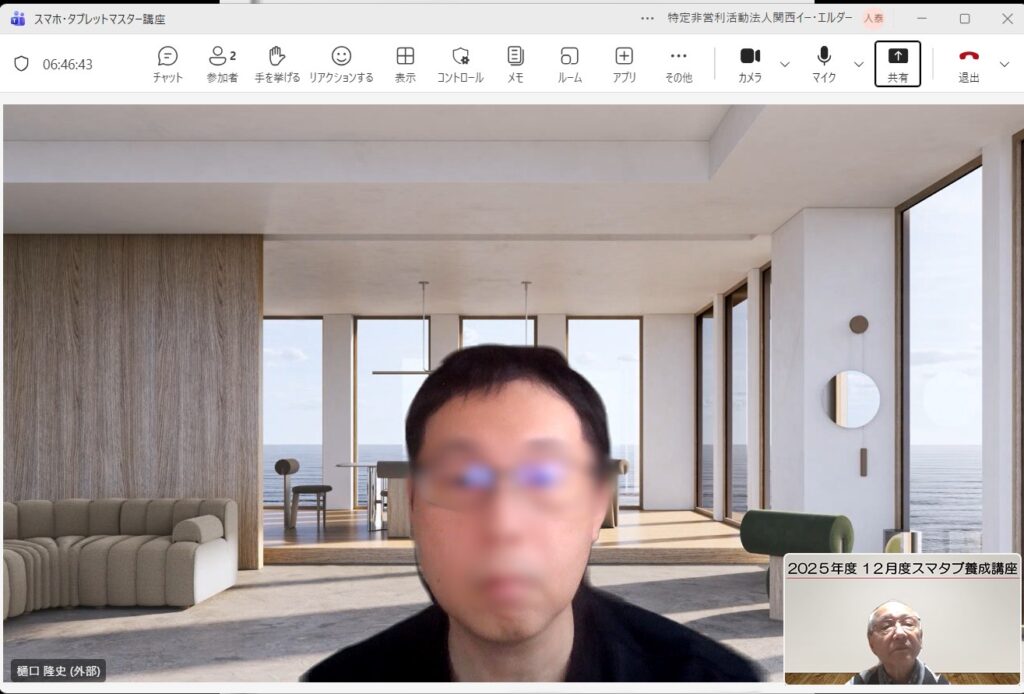Open the アプリ apps panel
This screenshot has width=1024, height=694.
[x=624, y=64]
